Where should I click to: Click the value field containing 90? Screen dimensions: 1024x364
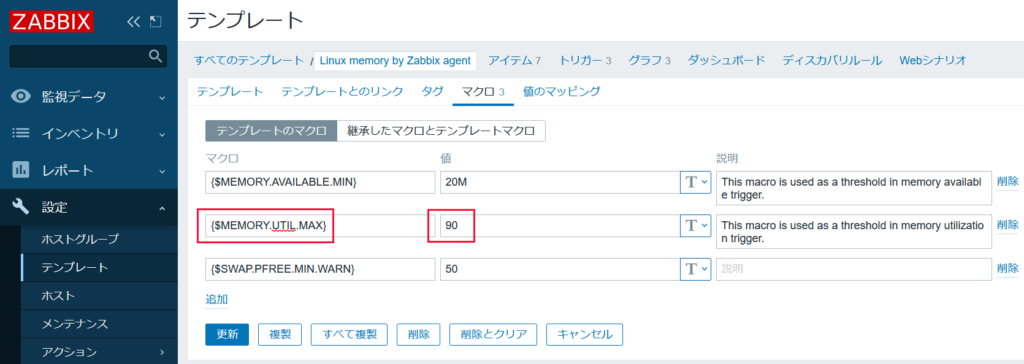tap(560, 225)
